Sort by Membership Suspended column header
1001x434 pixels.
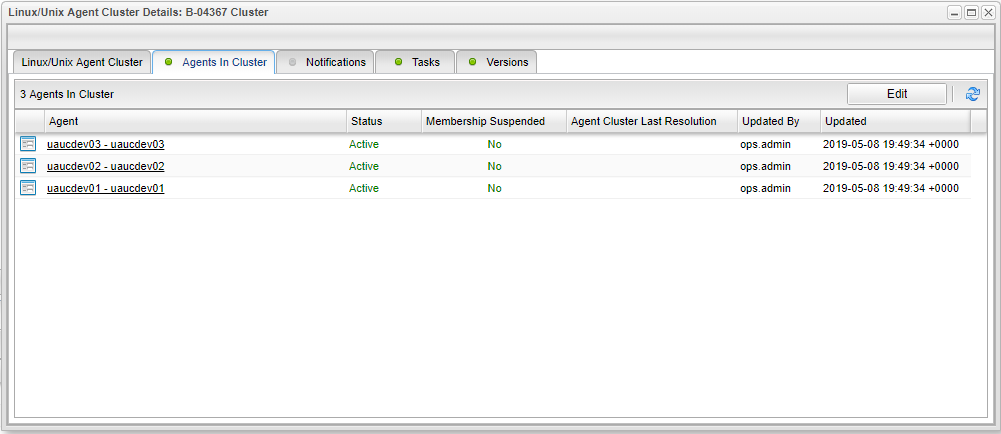(493, 121)
